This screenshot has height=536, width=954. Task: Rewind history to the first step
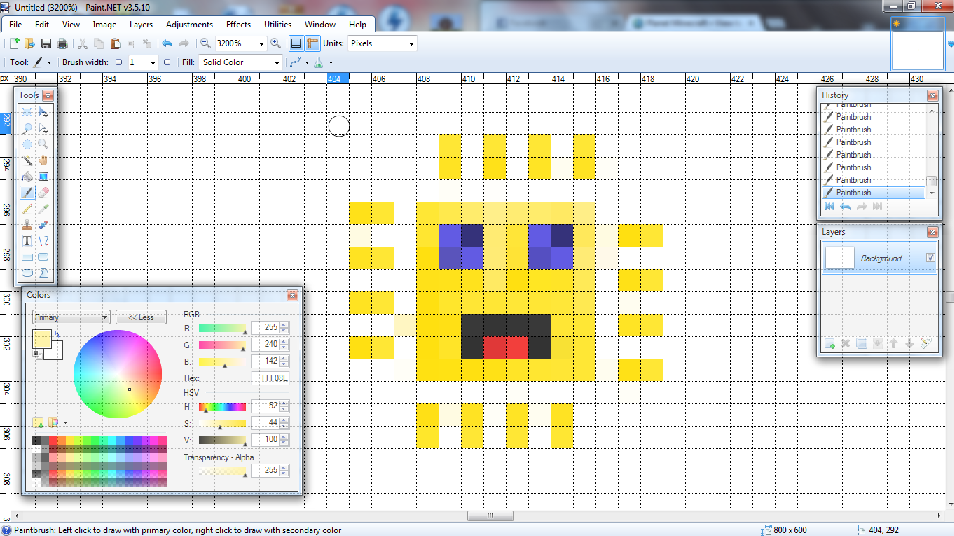coord(829,207)
